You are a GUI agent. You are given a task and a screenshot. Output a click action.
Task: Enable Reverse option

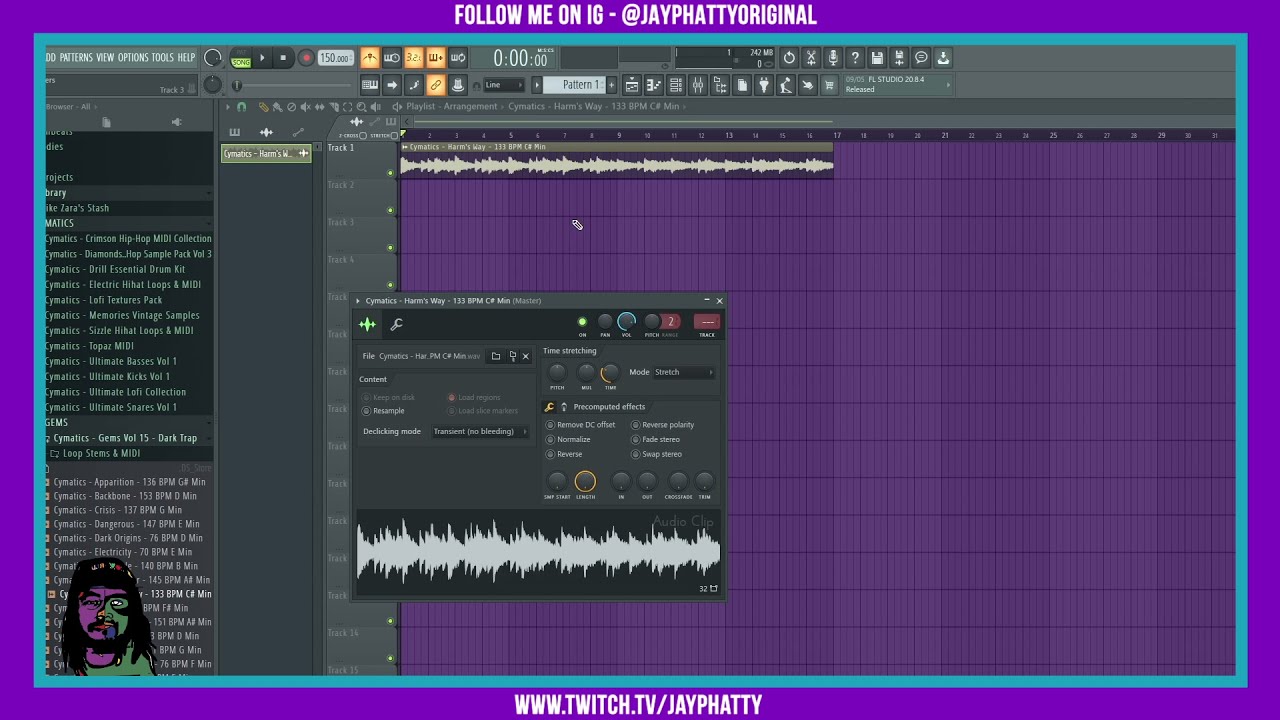[x=564, y=454]
